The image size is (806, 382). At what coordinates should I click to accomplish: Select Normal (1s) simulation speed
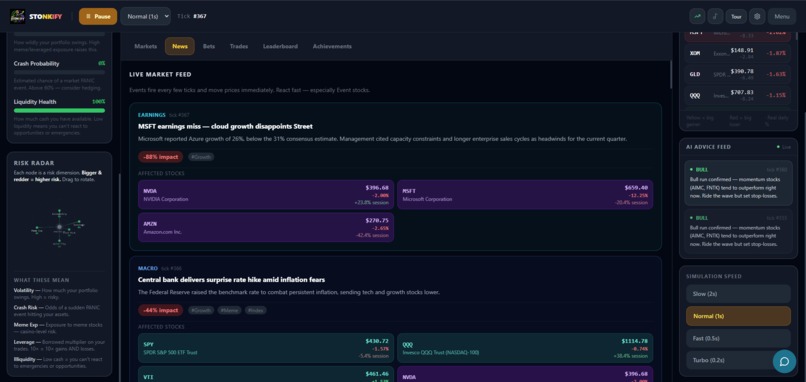[x=738, y=316]
